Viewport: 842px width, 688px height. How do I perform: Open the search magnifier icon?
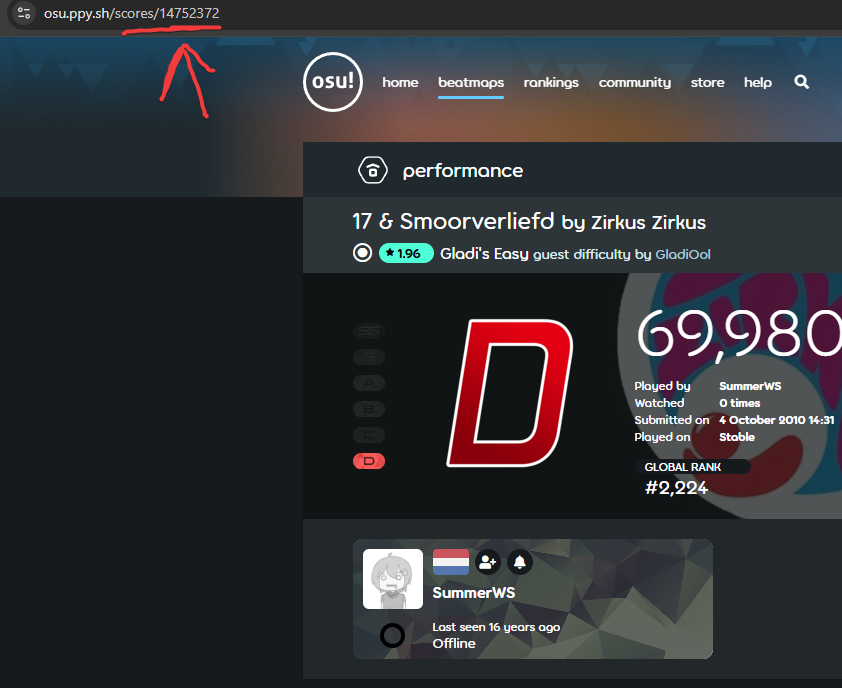(801, 82)
